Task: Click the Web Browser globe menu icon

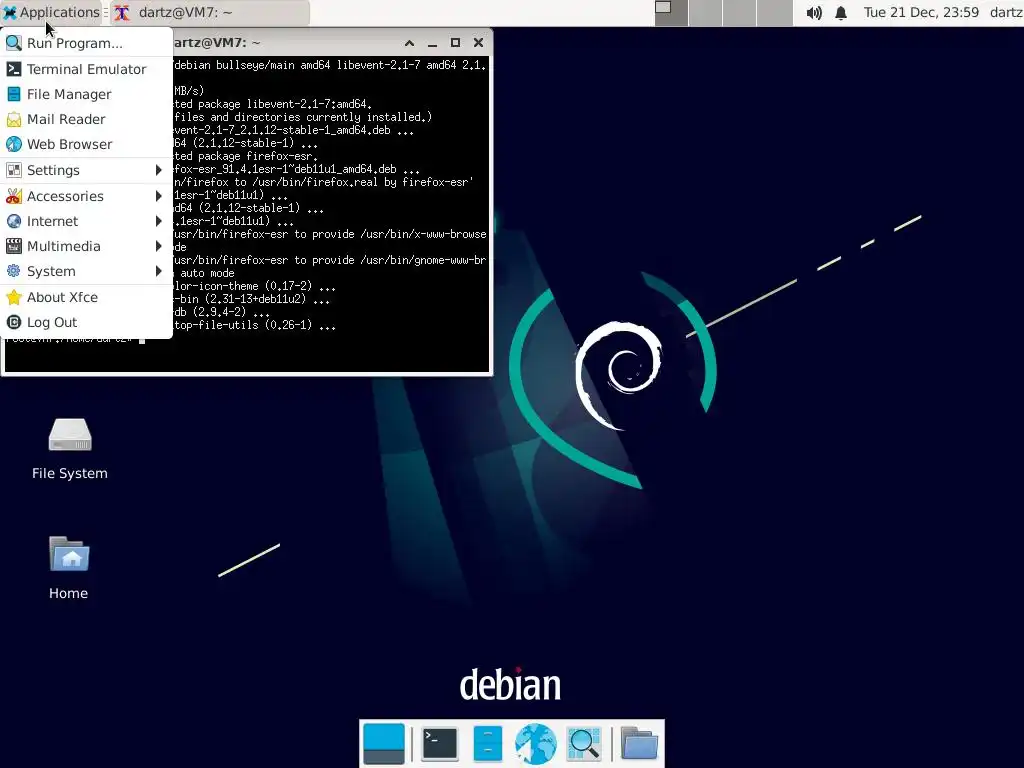Action: click(x=14, y=144)
